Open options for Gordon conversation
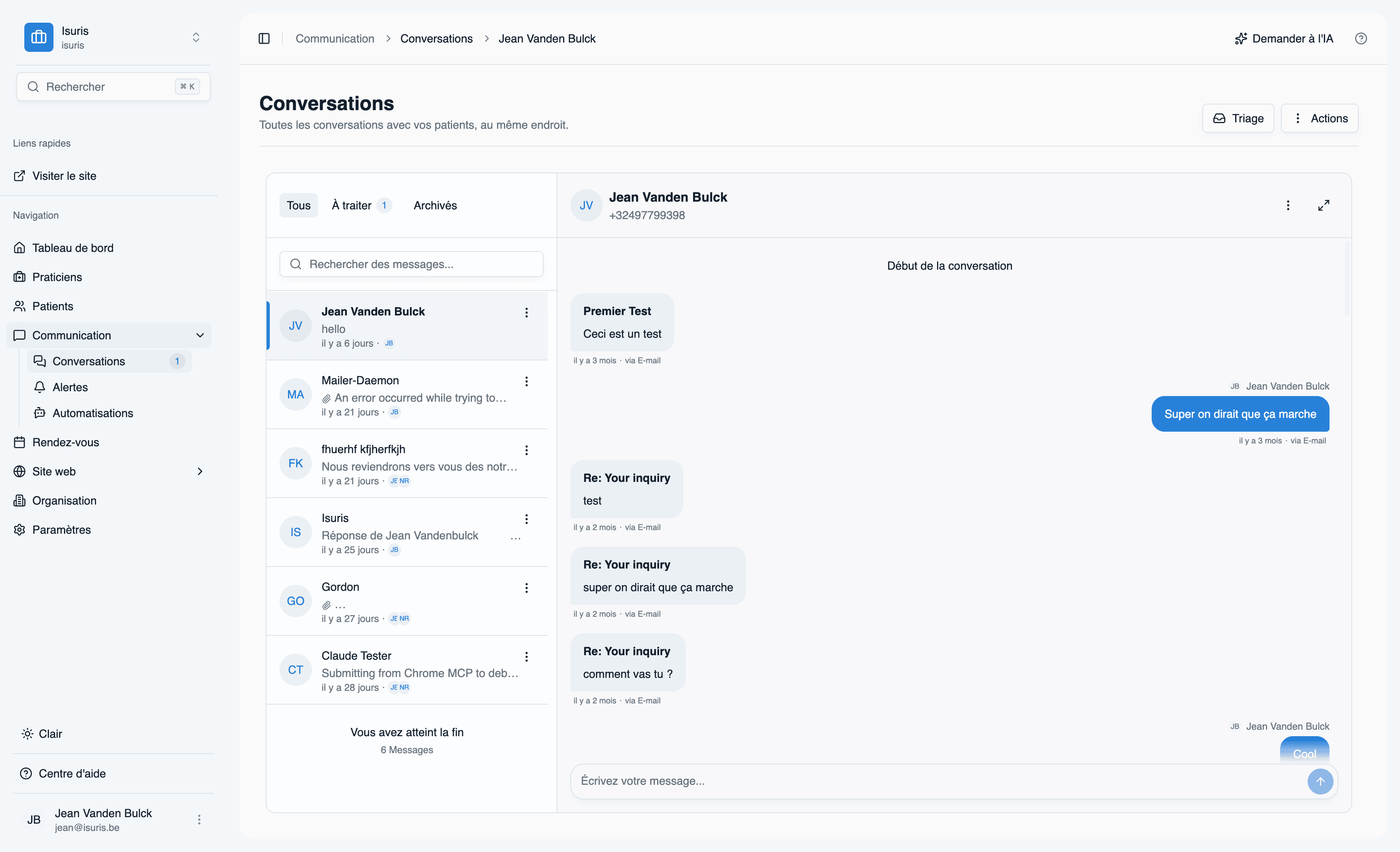 pos(527,587)
